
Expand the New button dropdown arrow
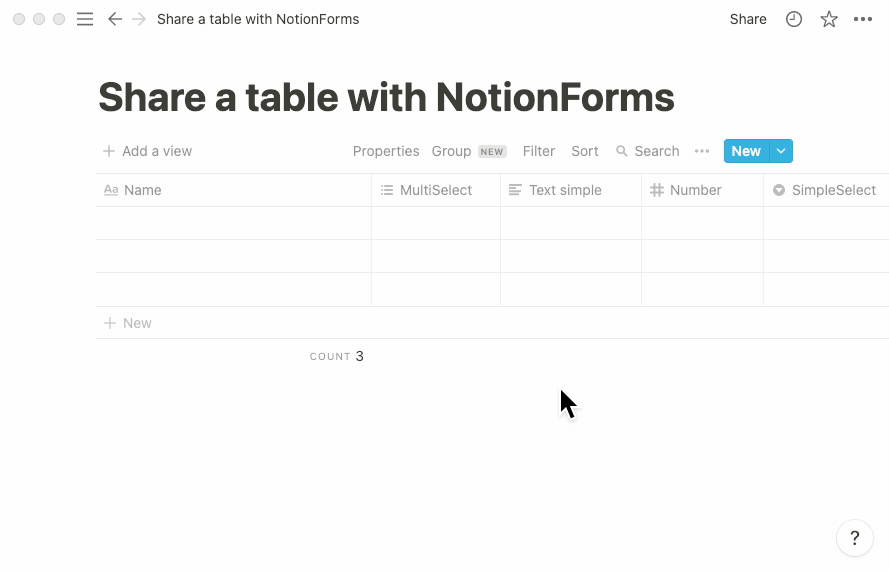pyautogui.click(x=782, y=151)
